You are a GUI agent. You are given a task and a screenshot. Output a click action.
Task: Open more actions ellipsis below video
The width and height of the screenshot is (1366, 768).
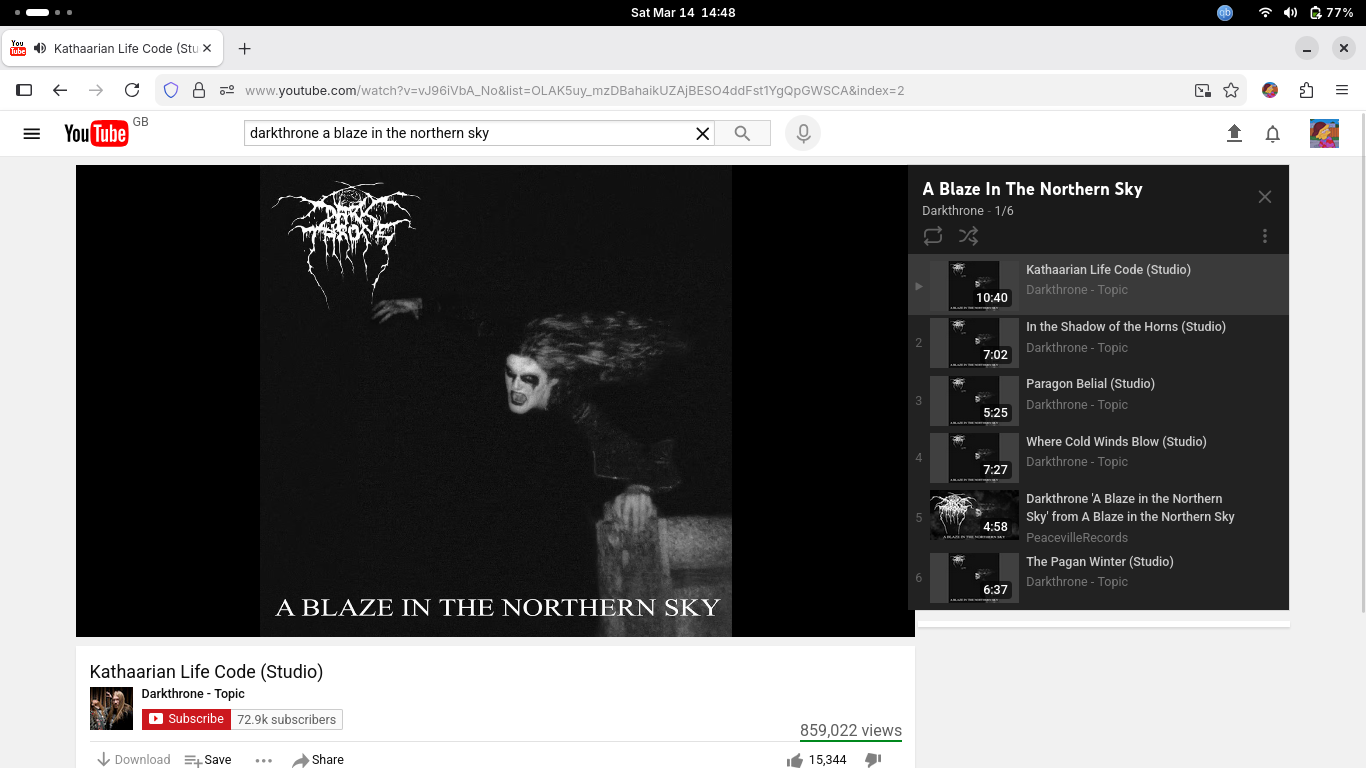click(263, 760)
